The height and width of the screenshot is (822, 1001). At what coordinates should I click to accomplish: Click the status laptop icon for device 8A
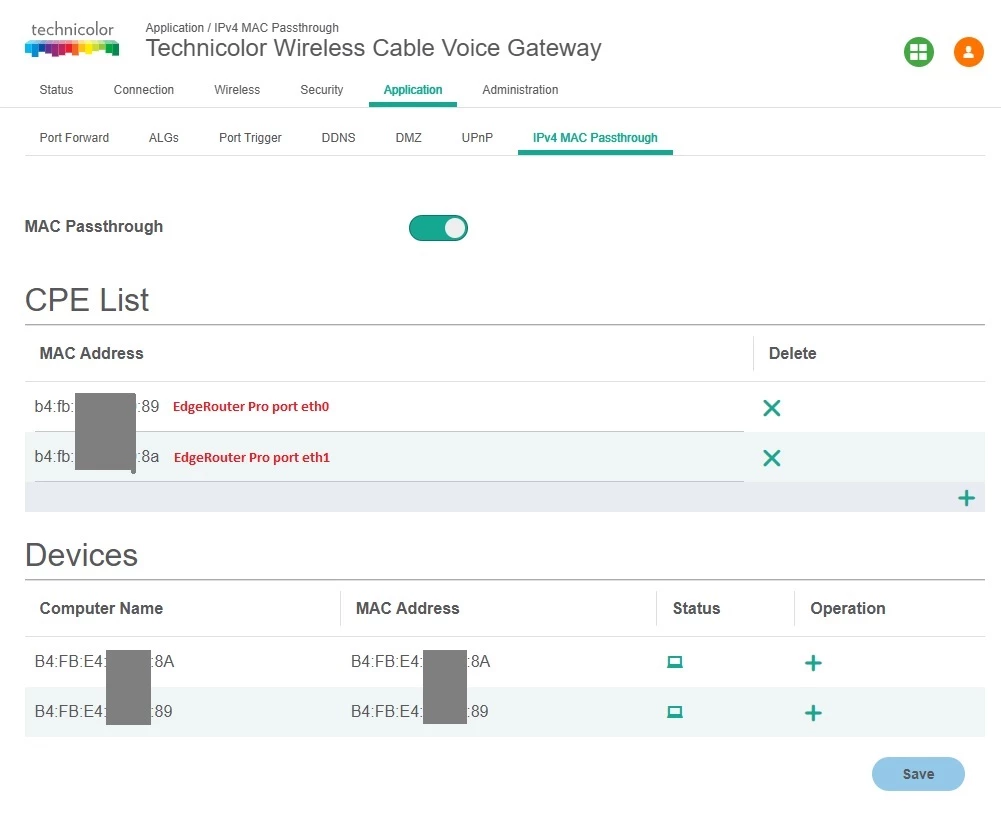[675, 662]
